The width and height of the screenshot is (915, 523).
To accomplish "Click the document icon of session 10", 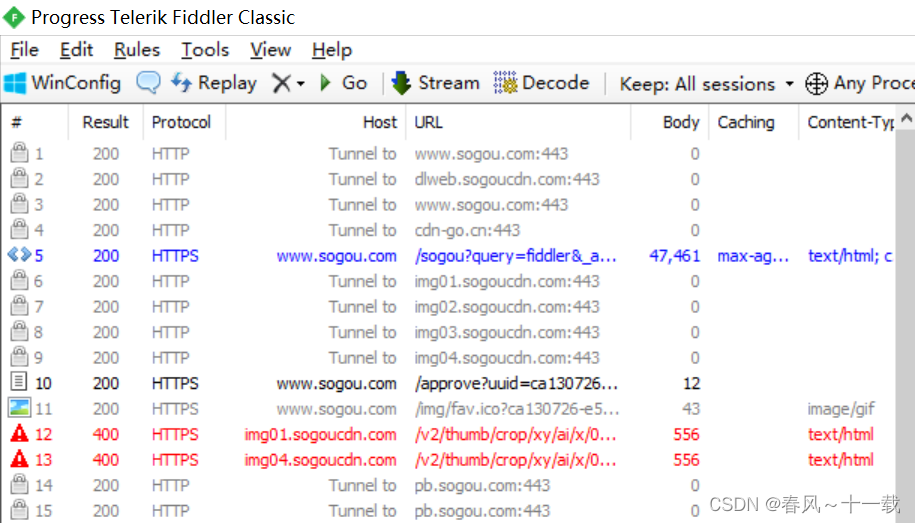I will click(19, 382).
